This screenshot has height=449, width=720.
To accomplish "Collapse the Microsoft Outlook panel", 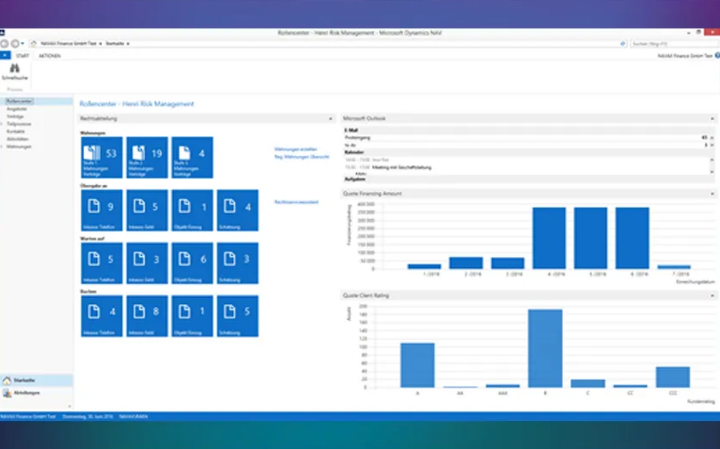I will (x=712, y=119).
